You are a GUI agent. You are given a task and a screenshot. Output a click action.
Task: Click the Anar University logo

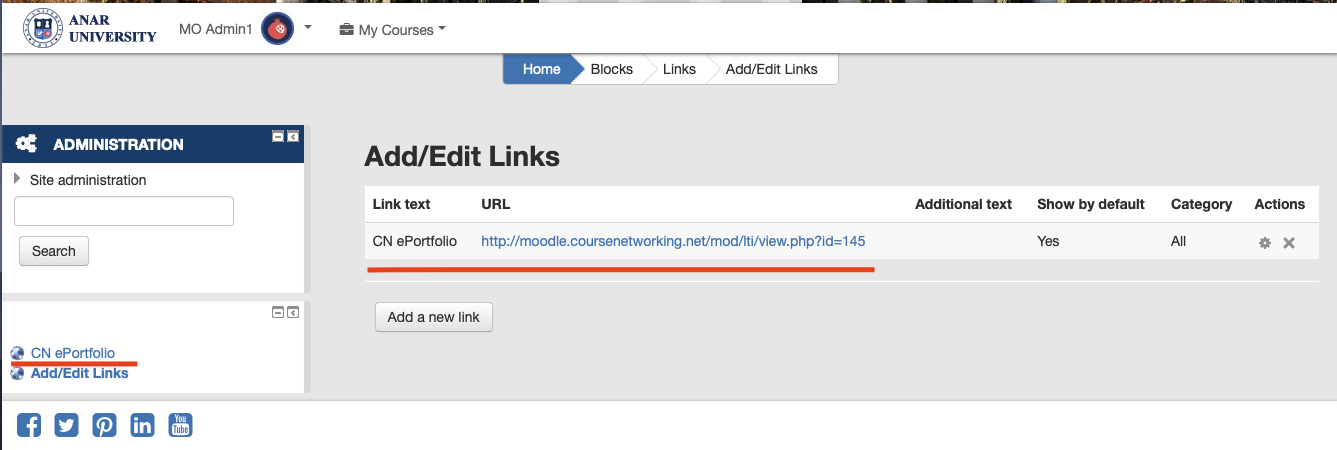[90, 29]
